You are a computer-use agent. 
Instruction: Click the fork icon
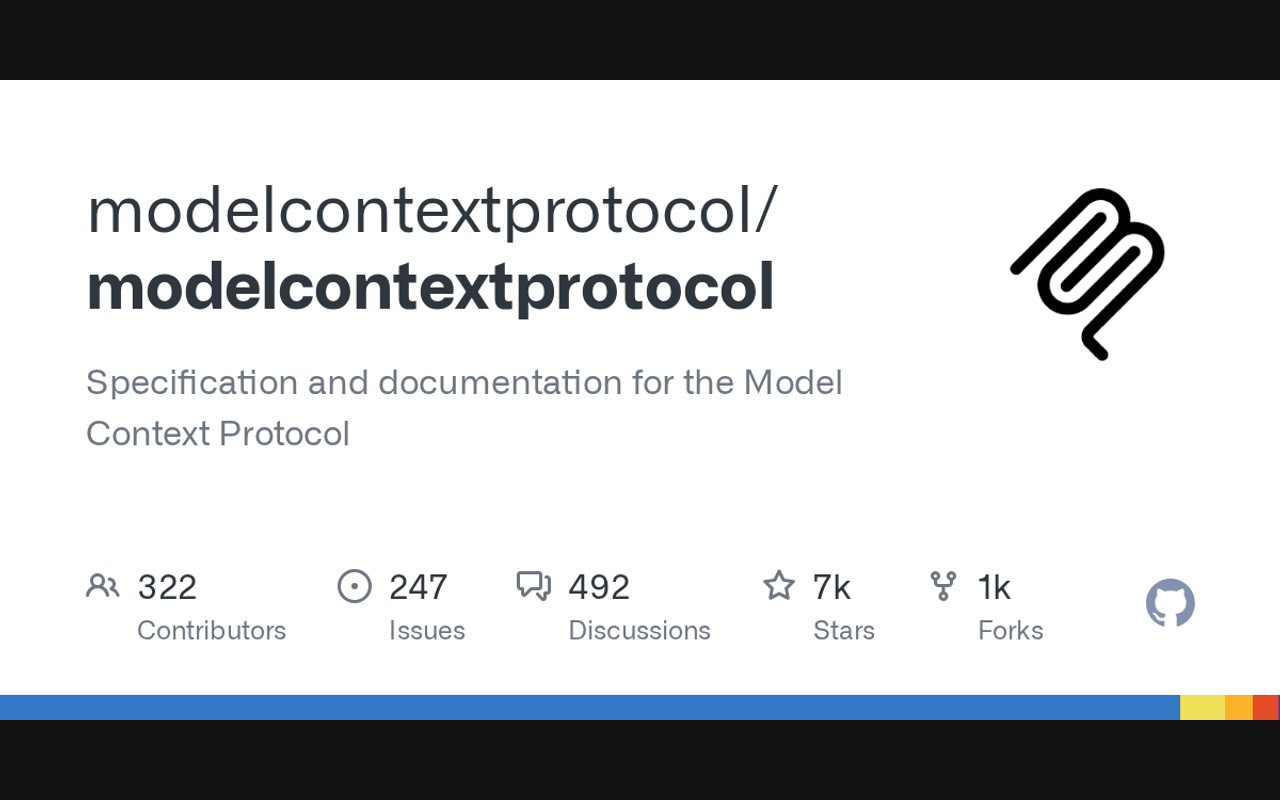(943, 586)
